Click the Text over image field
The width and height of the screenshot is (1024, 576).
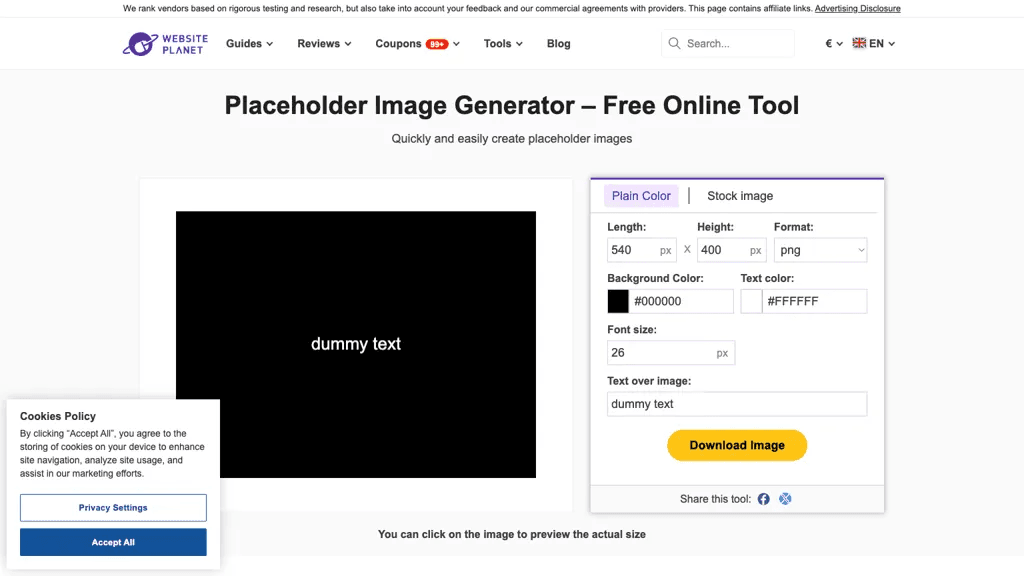(737, 404)
